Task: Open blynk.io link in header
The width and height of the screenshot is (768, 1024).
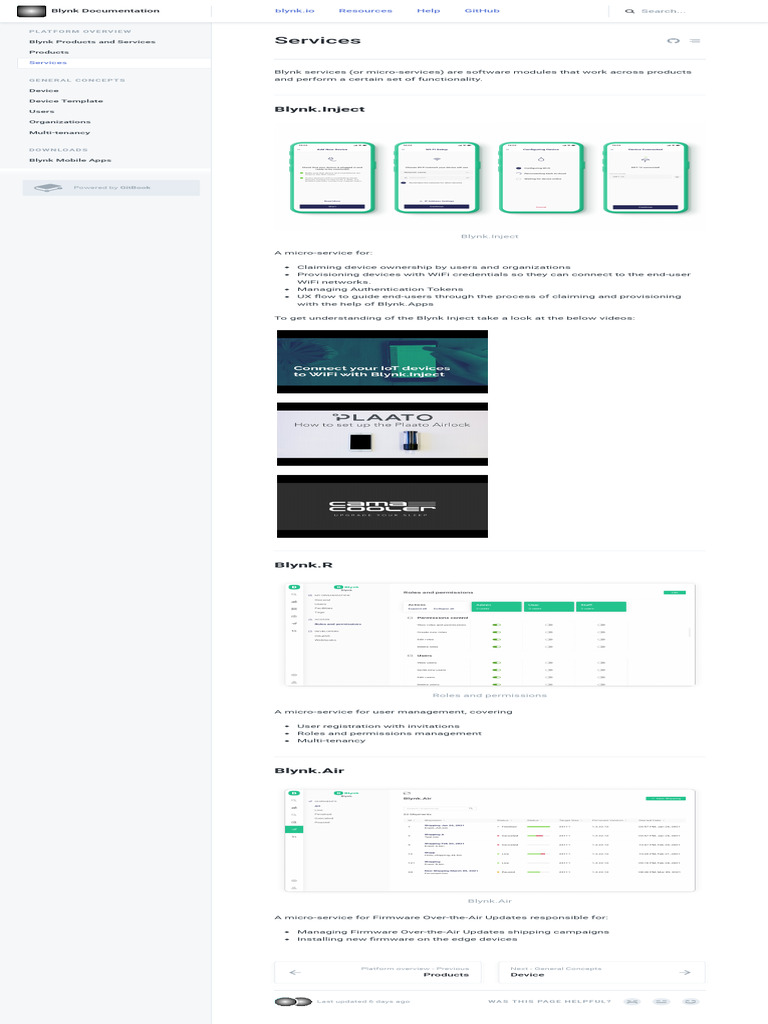Action: (295, 10)
